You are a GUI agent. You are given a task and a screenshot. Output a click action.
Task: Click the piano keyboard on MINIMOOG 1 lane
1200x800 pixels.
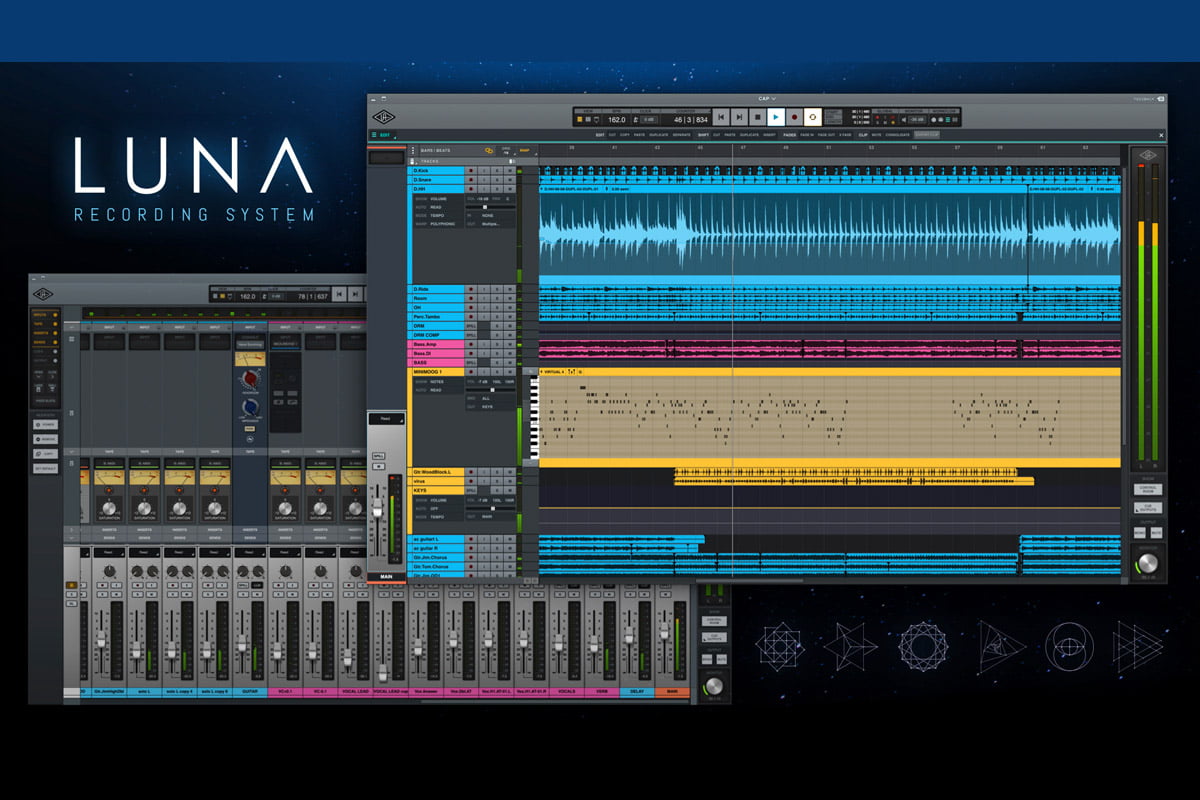pyautogui.click(x=534, y=417)
